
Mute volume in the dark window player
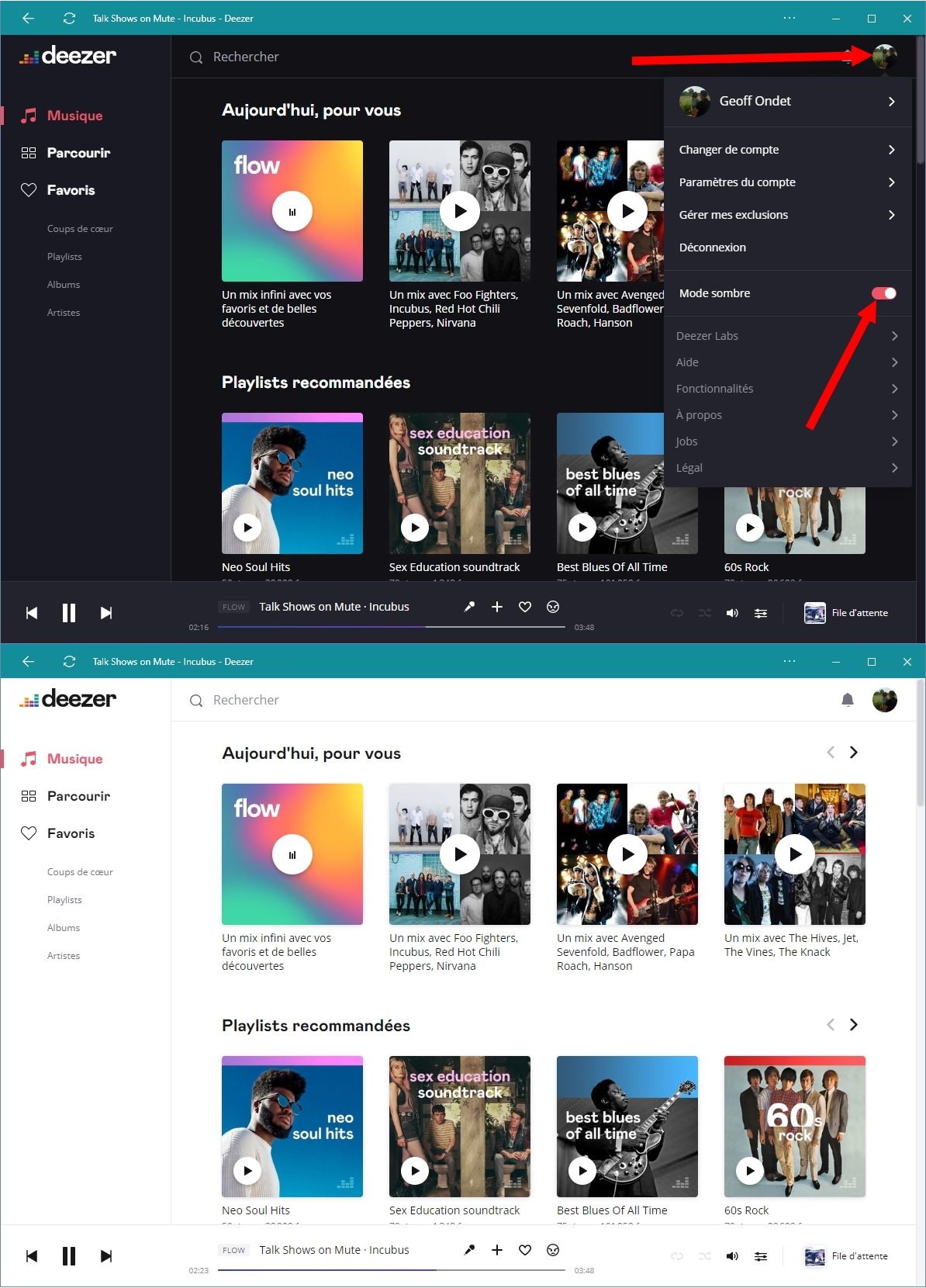tap(732, 613)
